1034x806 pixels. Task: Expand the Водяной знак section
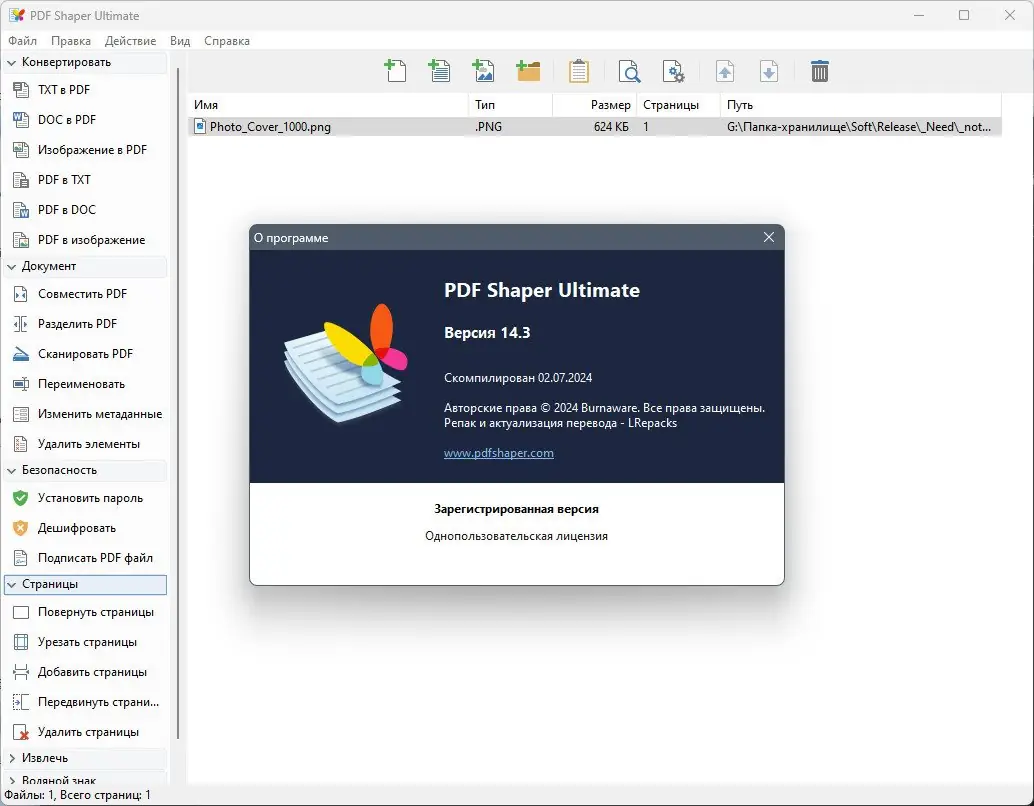[12, 781]
